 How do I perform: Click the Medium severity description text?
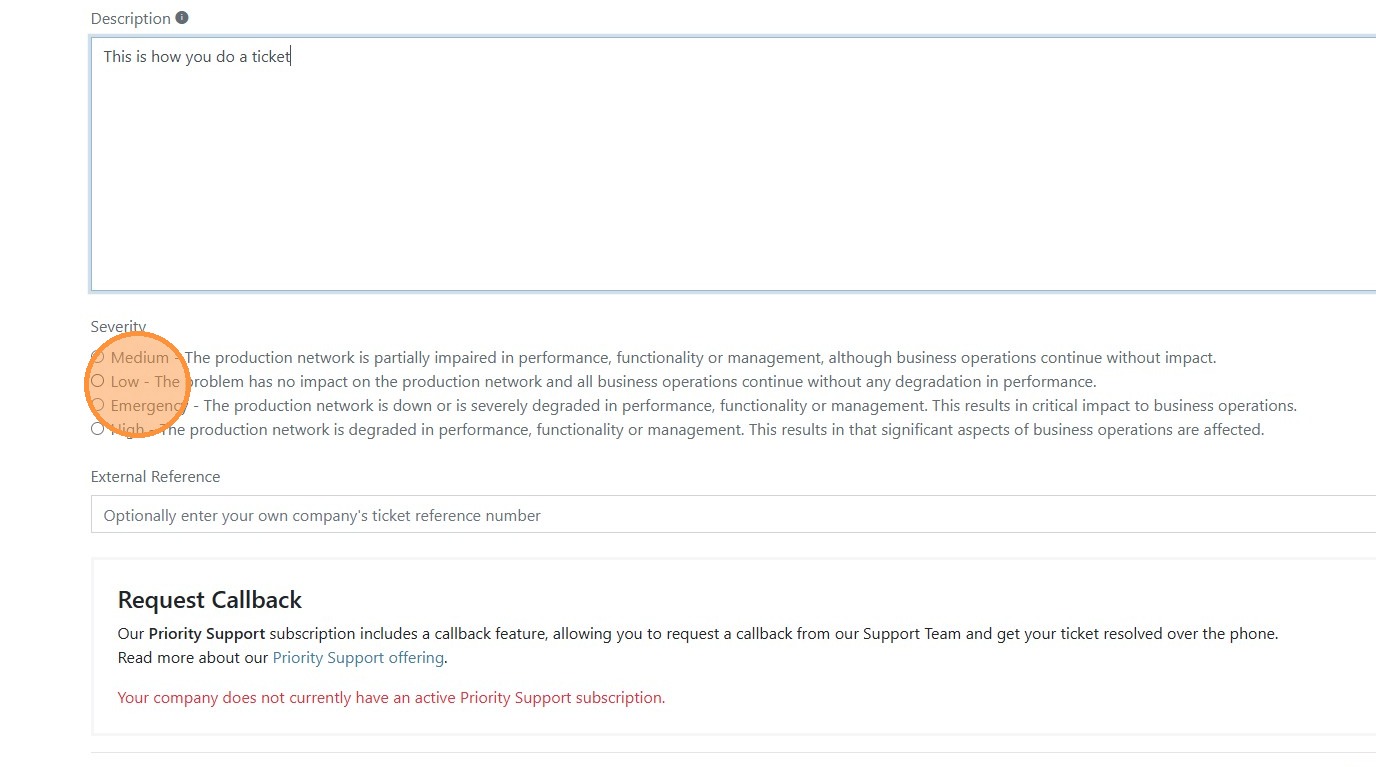[x=700, y=357]
